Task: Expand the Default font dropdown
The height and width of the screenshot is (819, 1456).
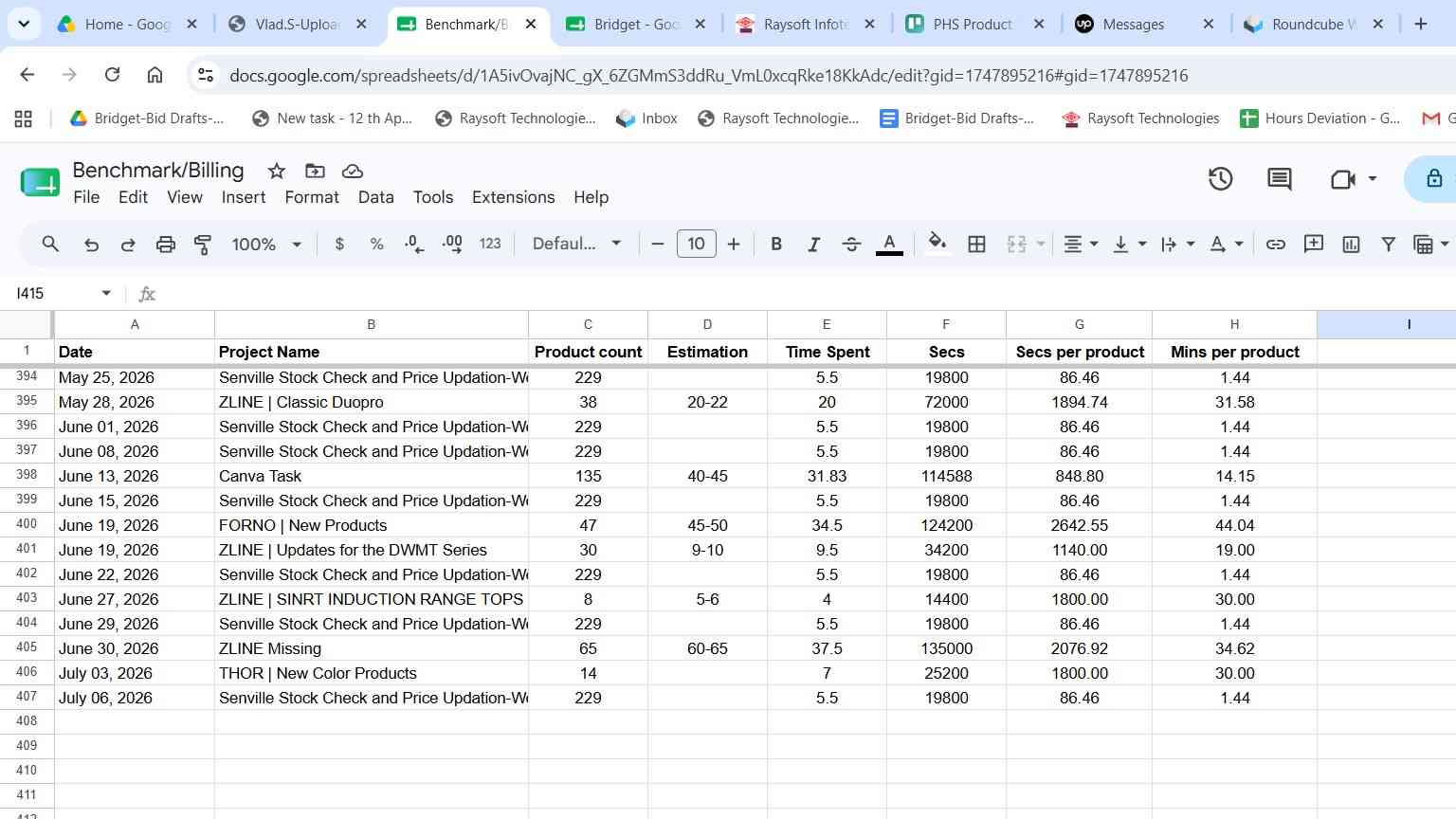Action: coord(576,244)
